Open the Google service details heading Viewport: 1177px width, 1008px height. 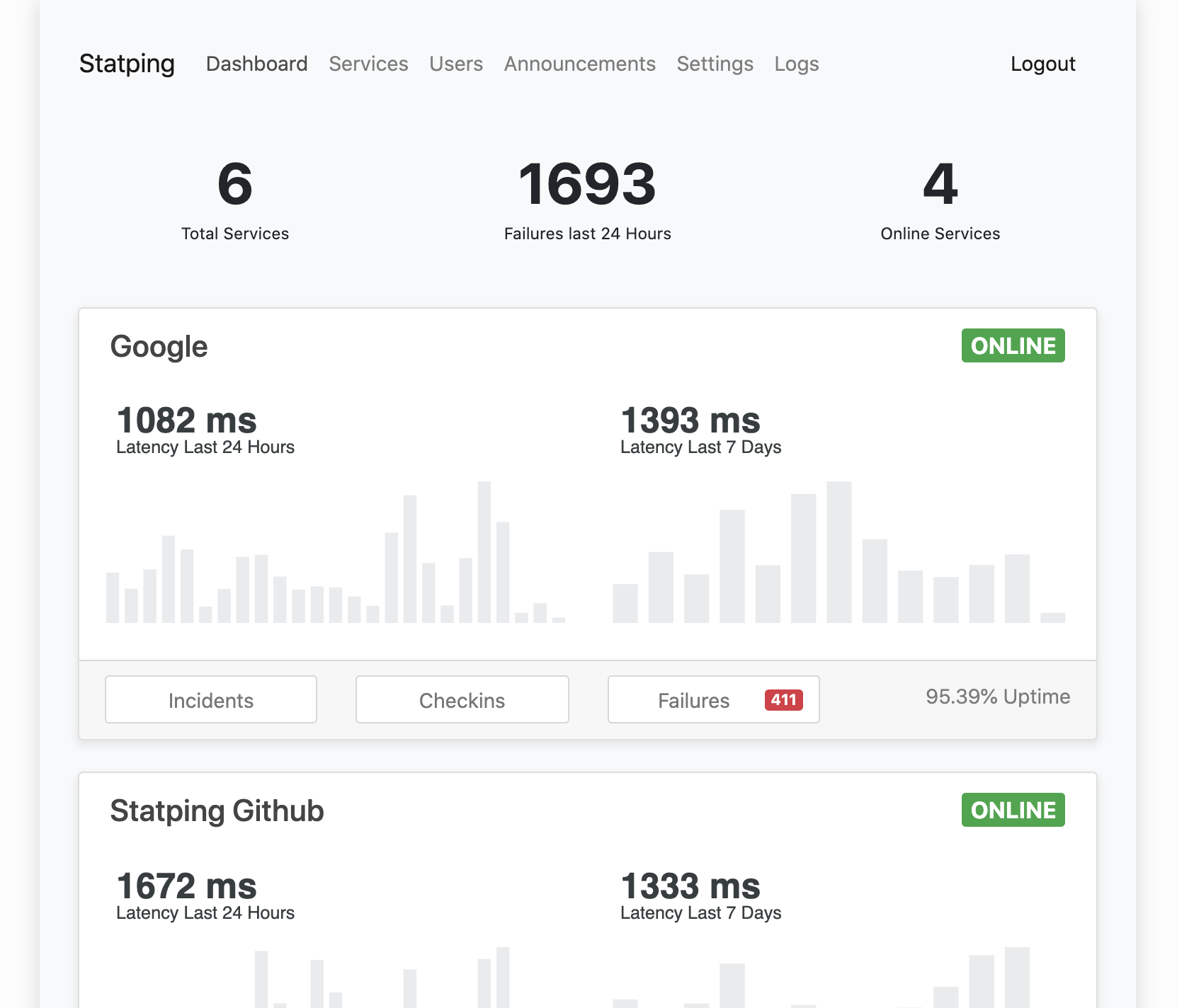(x=159, y=346)
